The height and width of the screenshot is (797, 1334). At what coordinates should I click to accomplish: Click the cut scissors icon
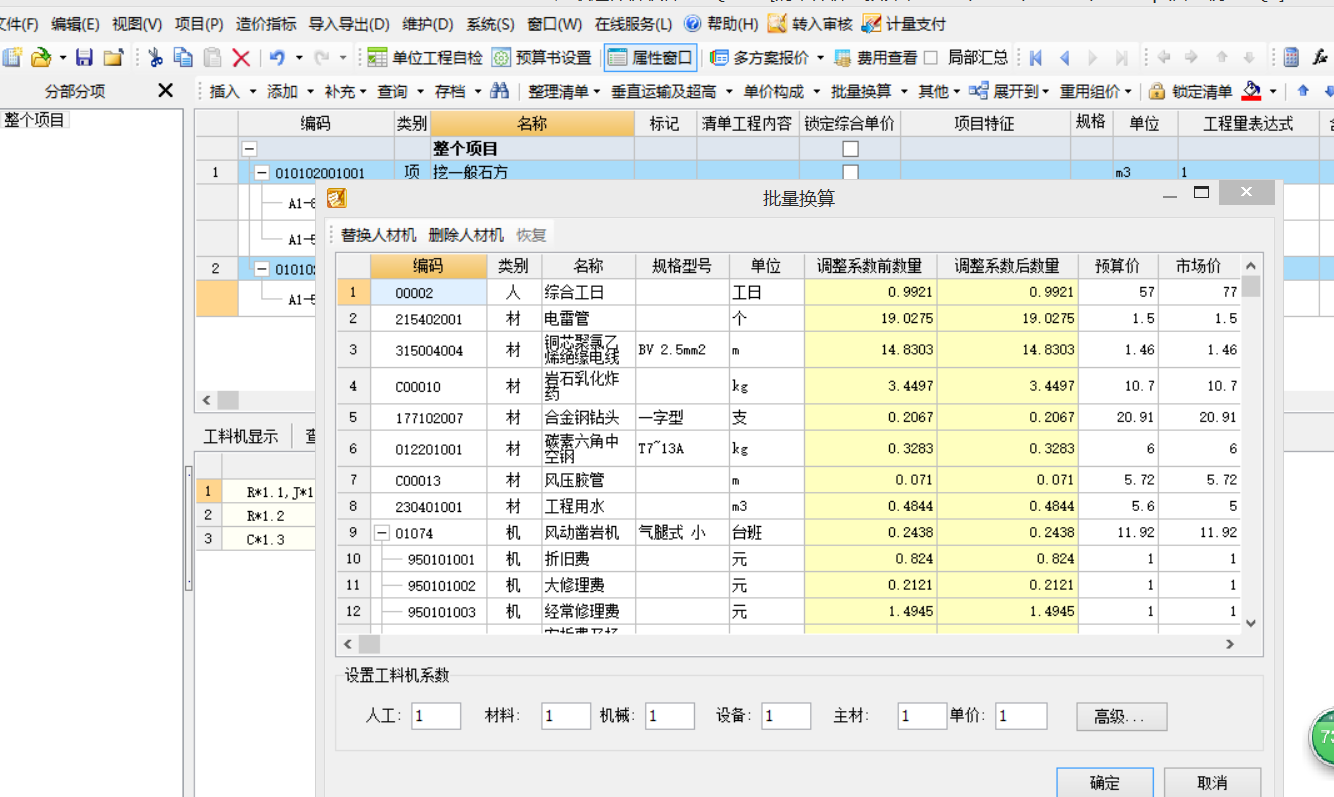pos(155,57)
